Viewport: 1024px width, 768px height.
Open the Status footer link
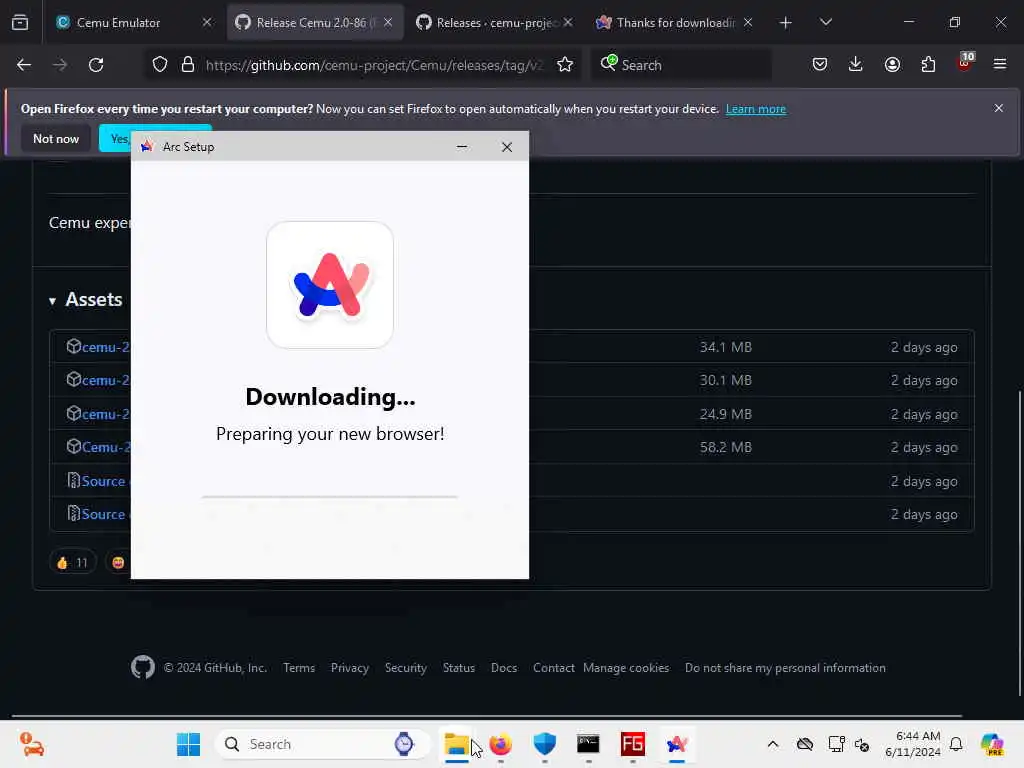pos(458,667)
